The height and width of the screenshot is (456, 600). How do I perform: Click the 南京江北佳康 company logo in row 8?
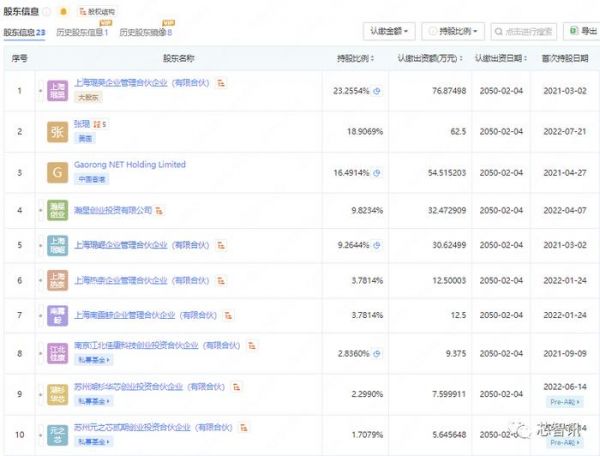pyautogui.click(x=59, y=352)
